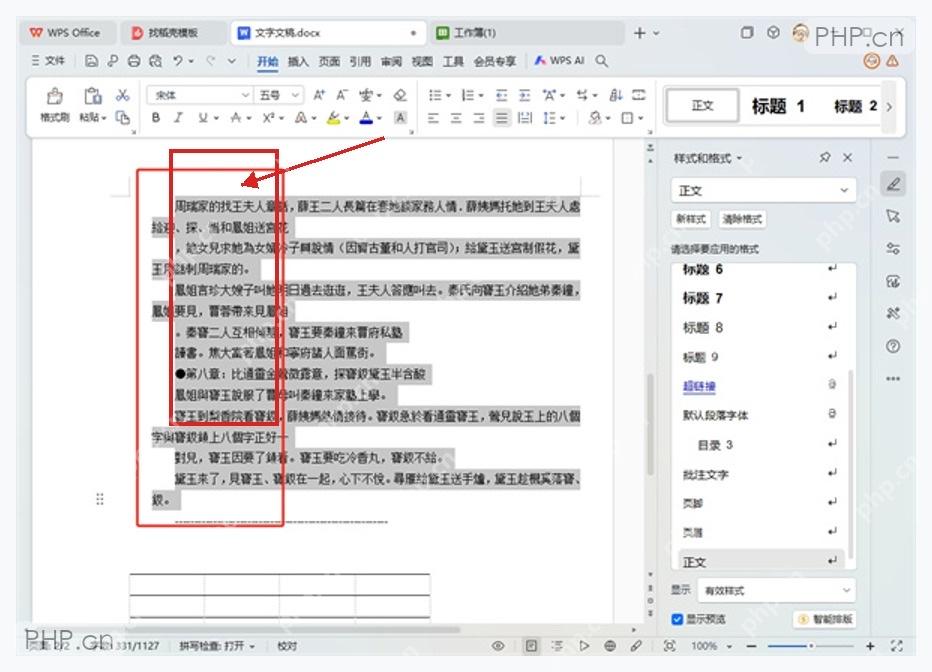Click the Print icon in quick access toolbar
The height and width of the screenshot is (672, 932).
point(134,61)
